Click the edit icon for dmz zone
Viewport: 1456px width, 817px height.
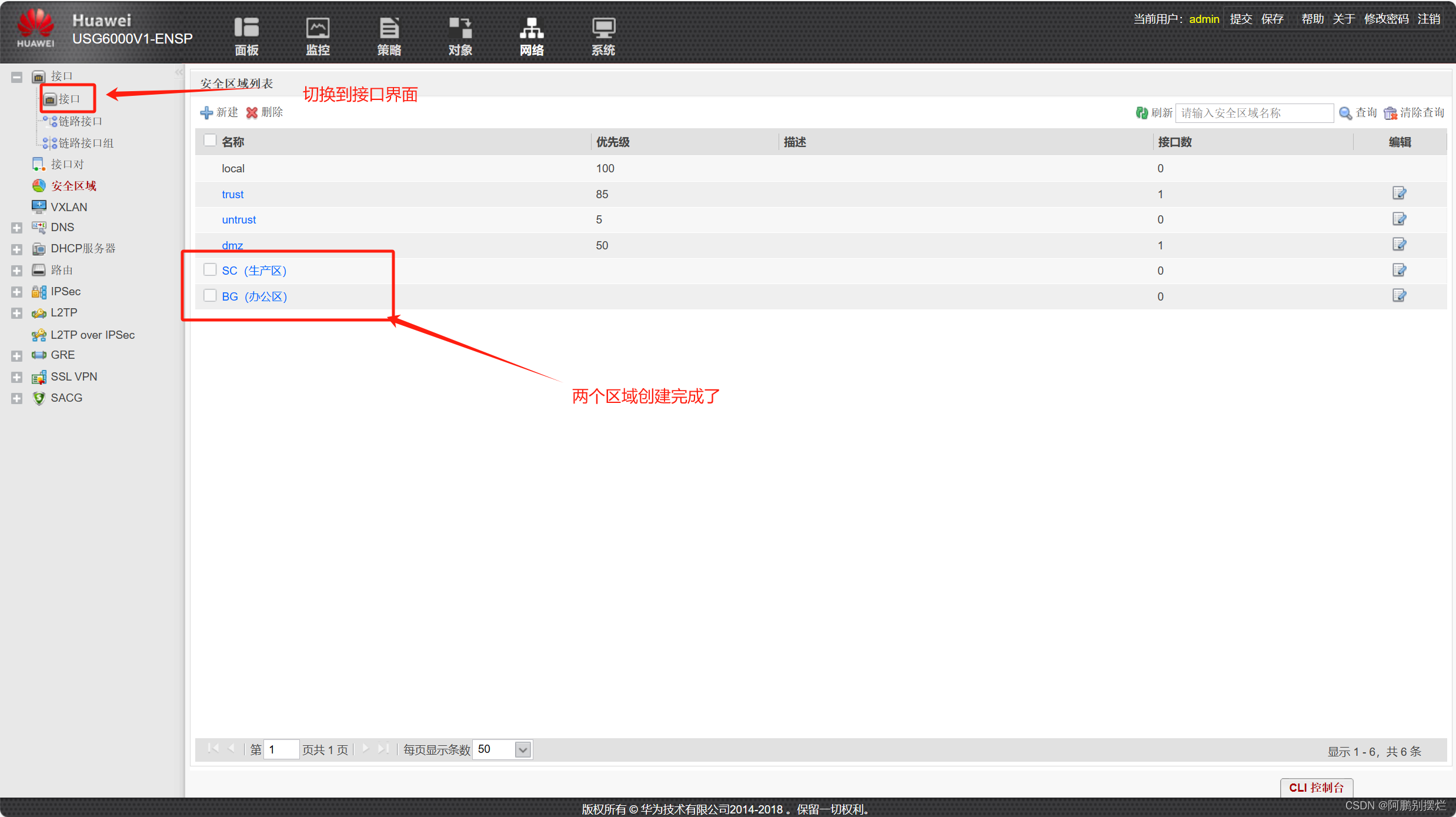[1399, 245]
